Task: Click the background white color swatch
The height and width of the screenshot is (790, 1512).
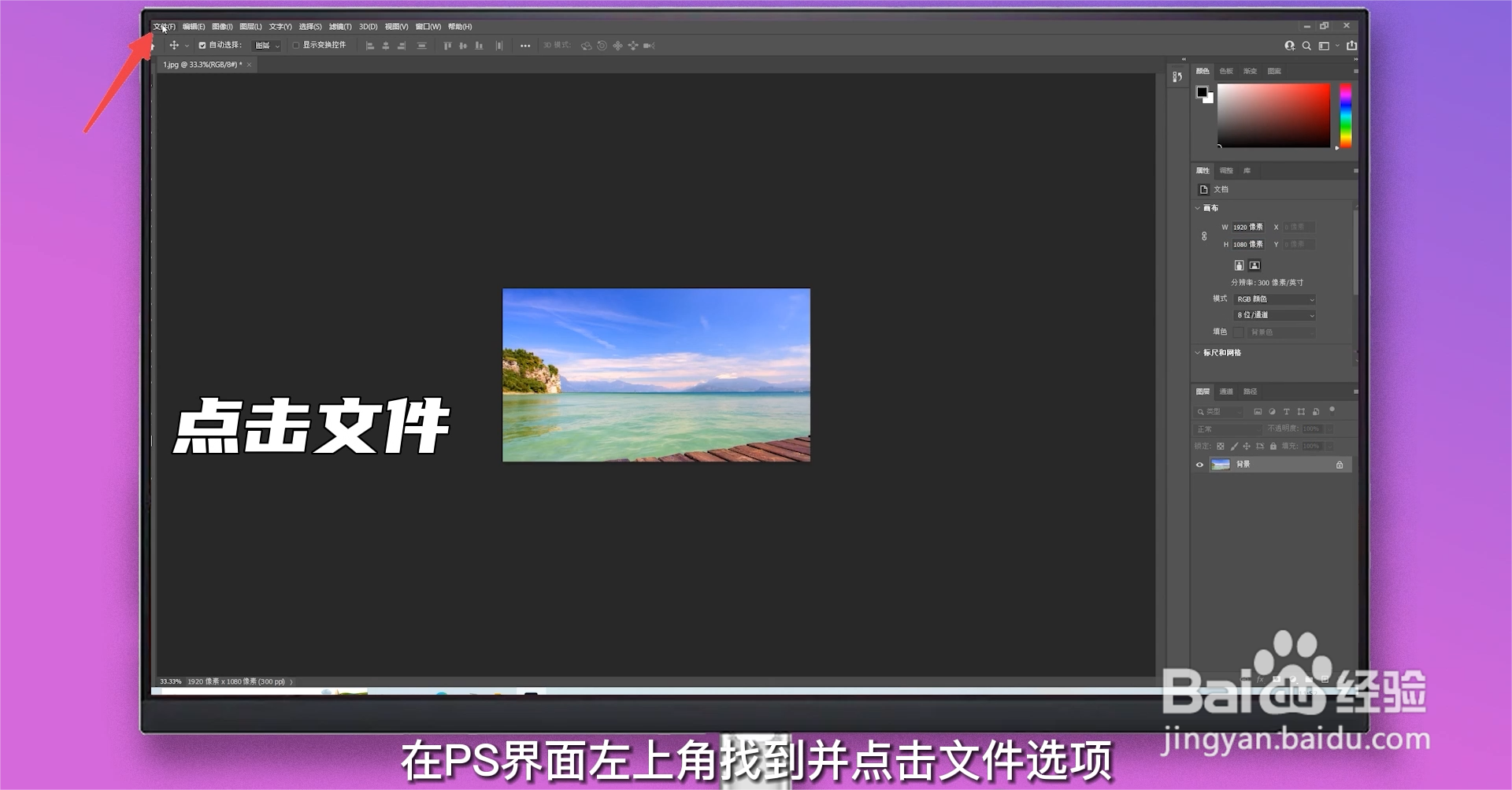Action: click(1210, 99)
